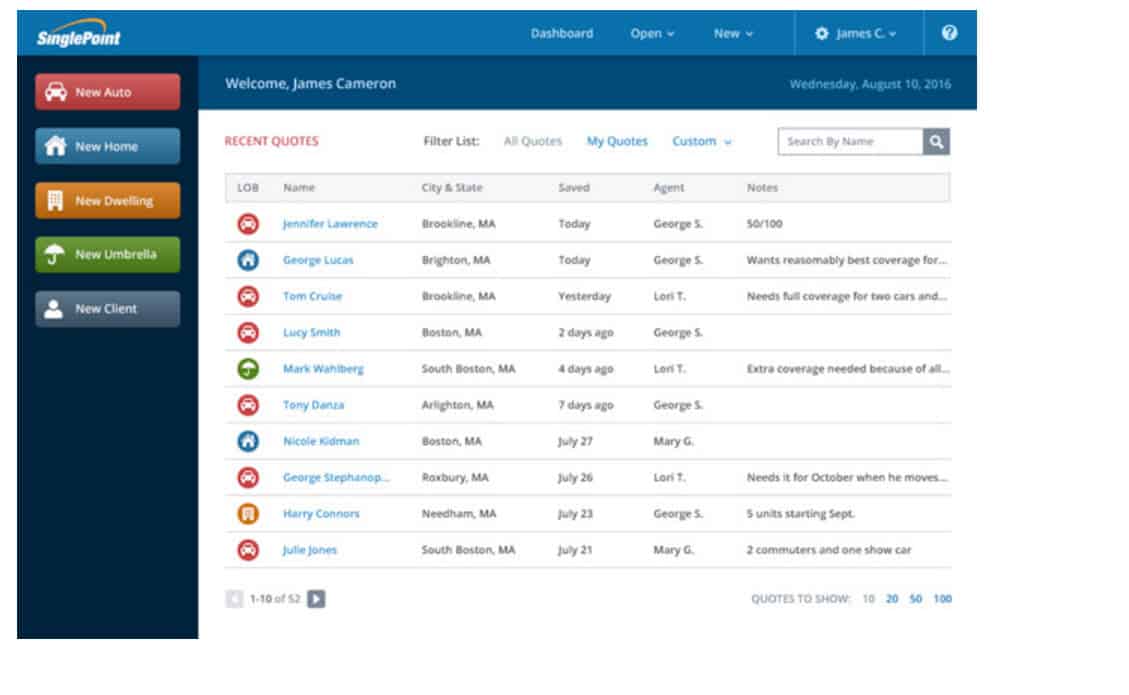Start a New Home quote

coord(107,146)
